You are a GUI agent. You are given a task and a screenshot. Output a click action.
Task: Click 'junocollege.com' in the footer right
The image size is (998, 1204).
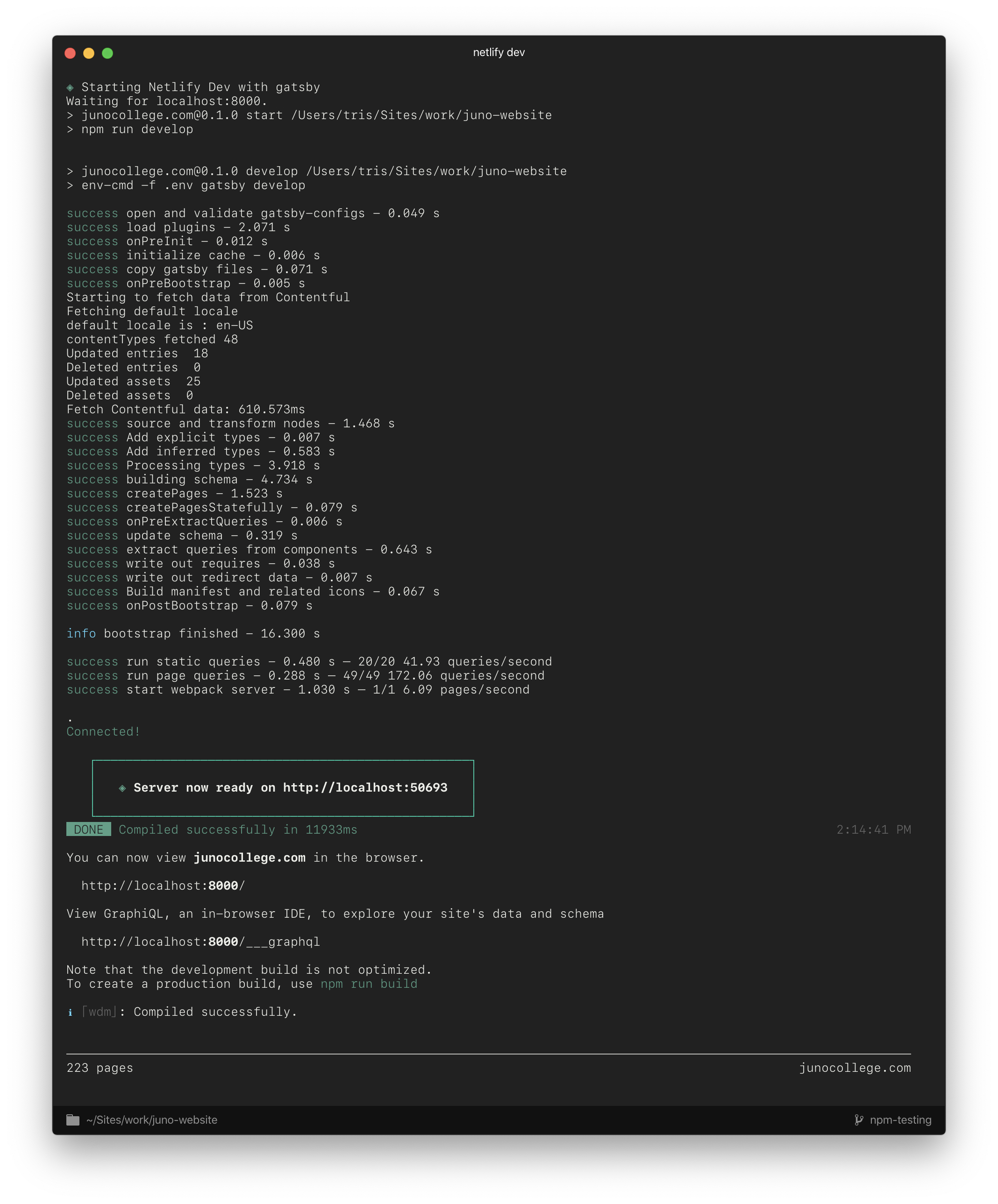pyautogui.click(x=855, y=1068)
